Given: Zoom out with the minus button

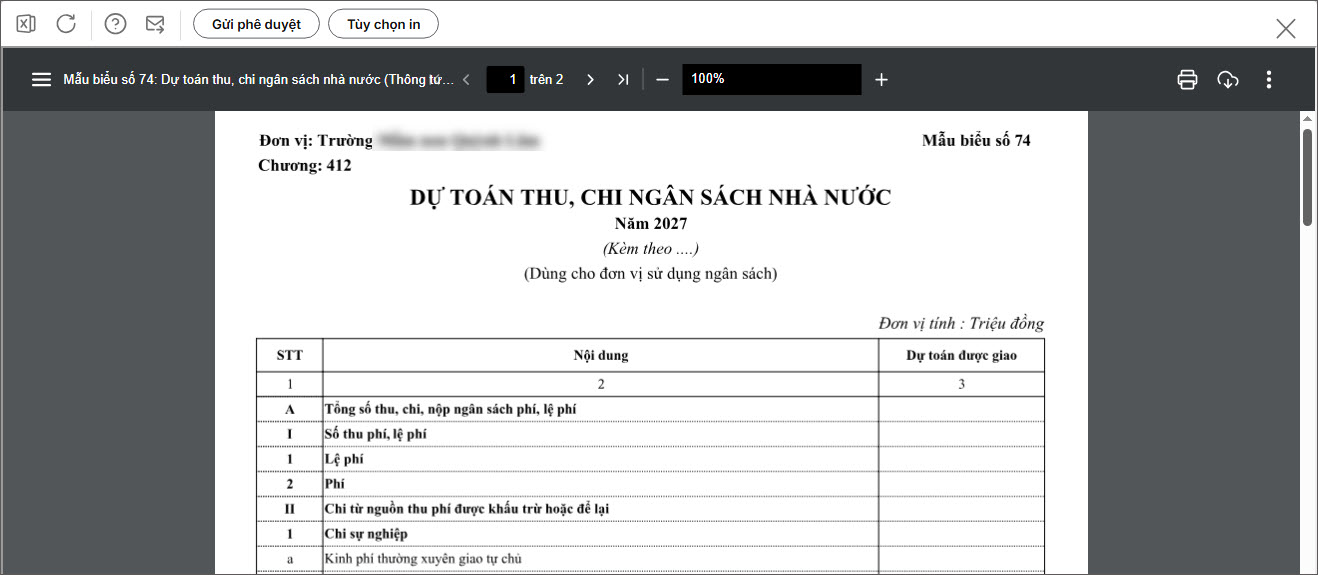Looking at the screenshot, I should coord(662,79).
